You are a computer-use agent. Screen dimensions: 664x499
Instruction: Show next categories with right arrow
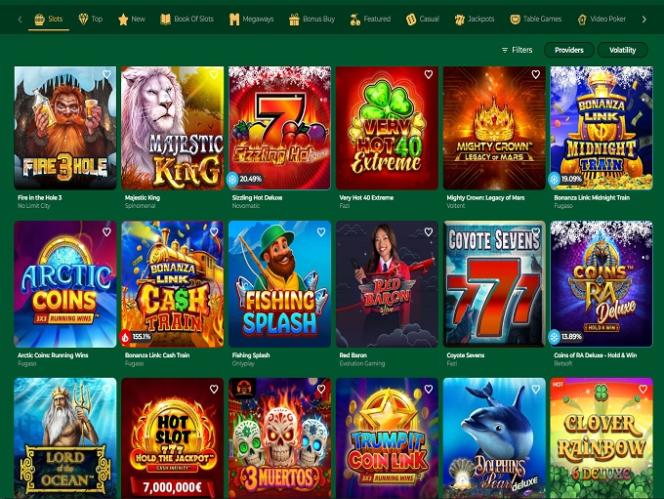pos(644,19)
